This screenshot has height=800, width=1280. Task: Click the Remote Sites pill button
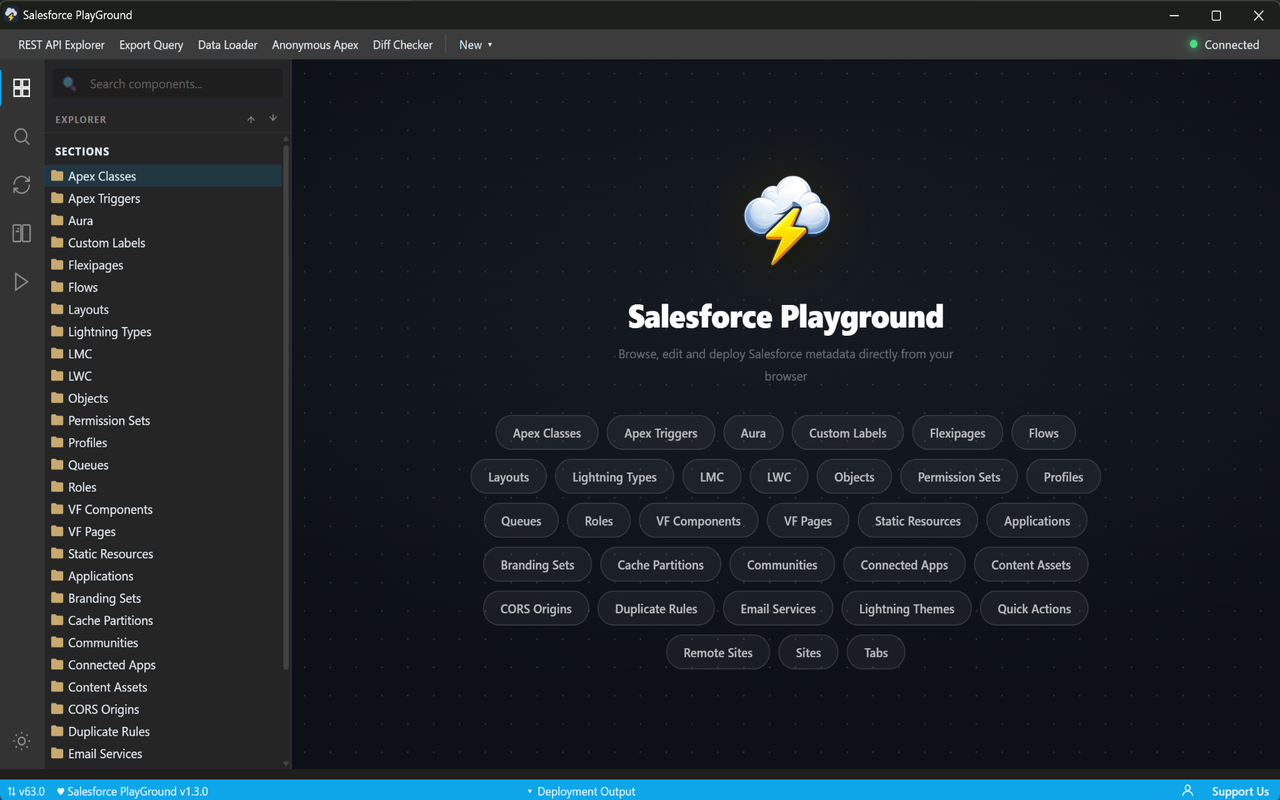coord(718,653)
